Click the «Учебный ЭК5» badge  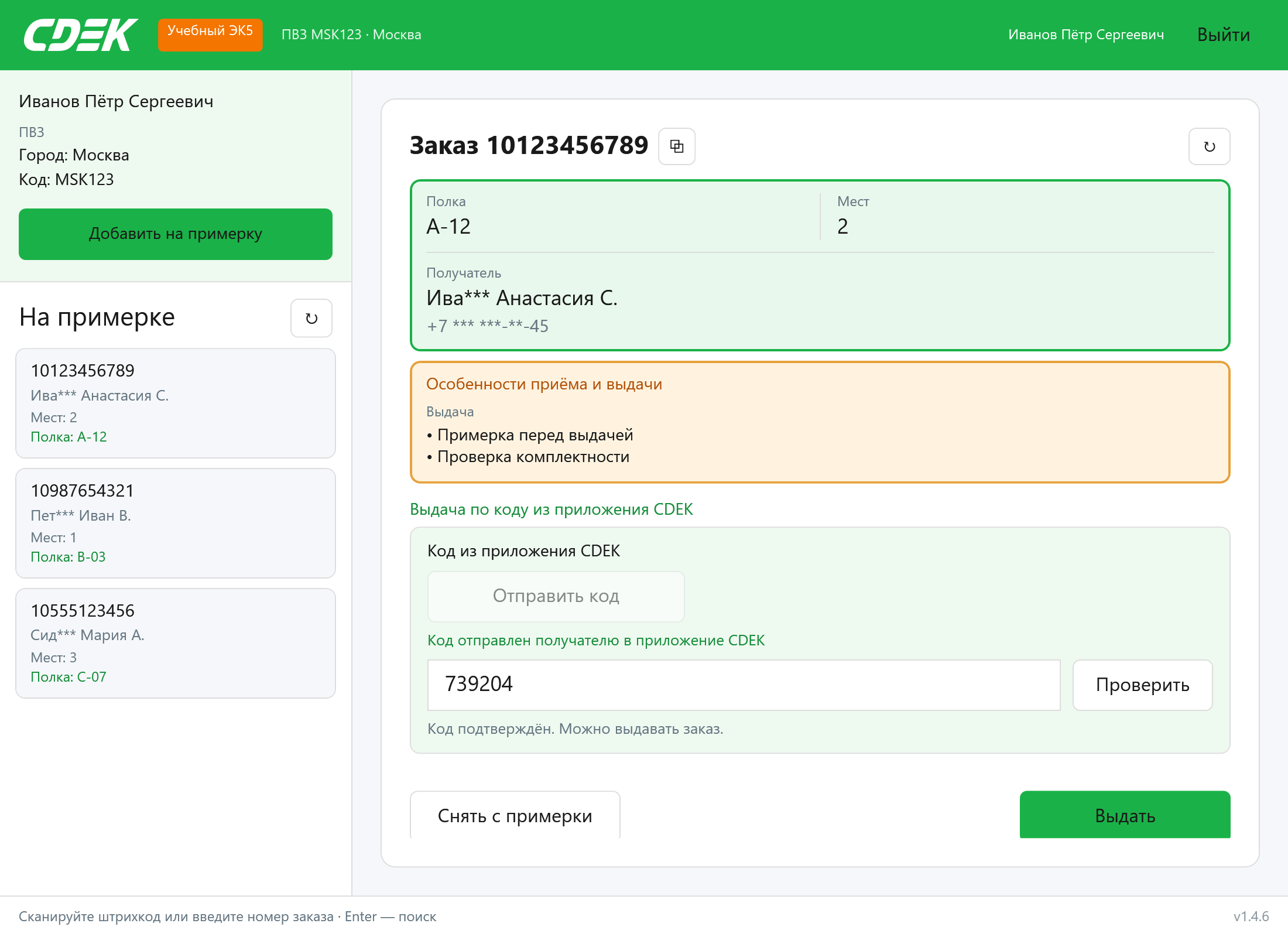pos(210,35)
